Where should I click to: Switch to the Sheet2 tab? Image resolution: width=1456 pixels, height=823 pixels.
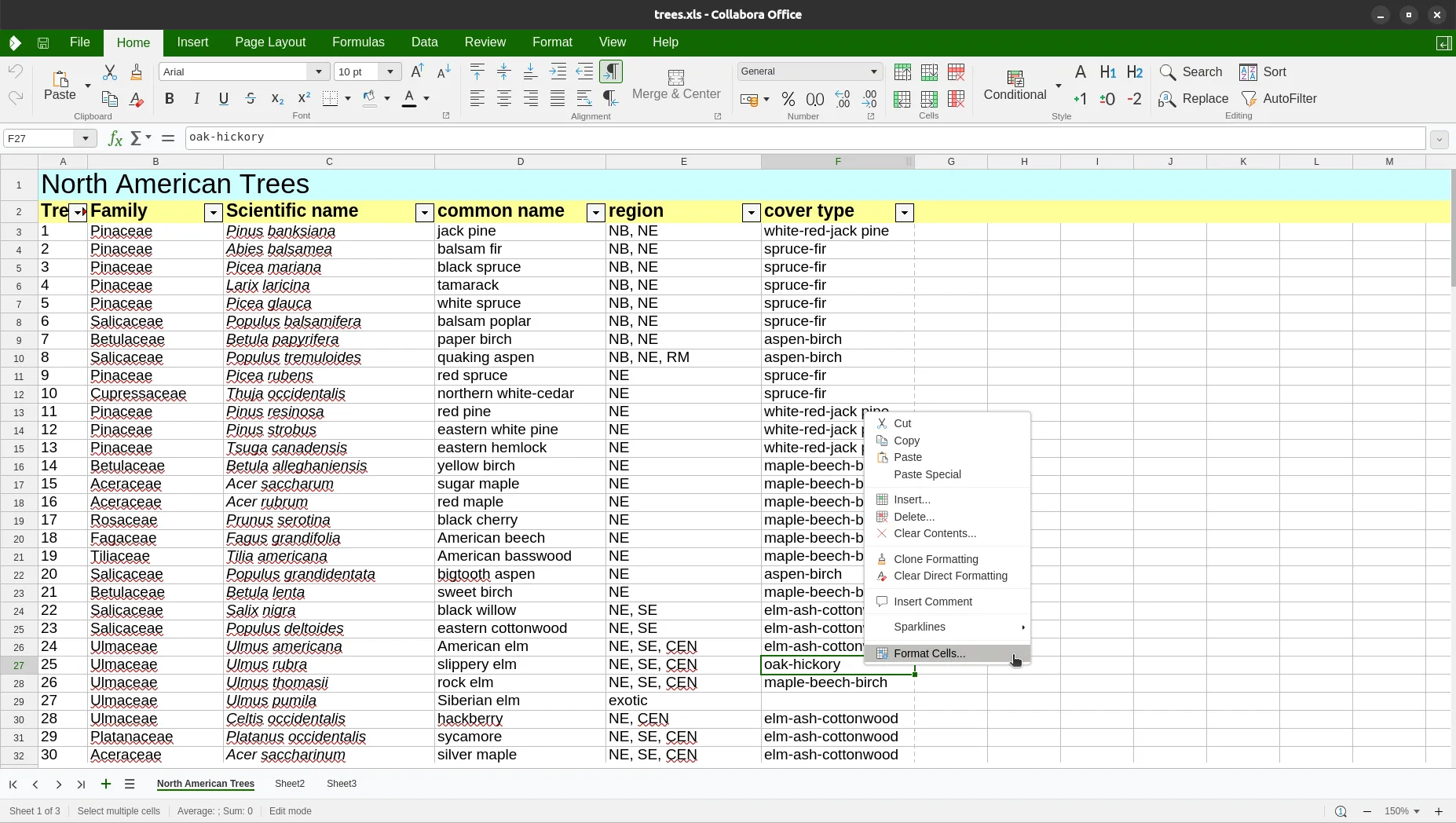(289, 785)
